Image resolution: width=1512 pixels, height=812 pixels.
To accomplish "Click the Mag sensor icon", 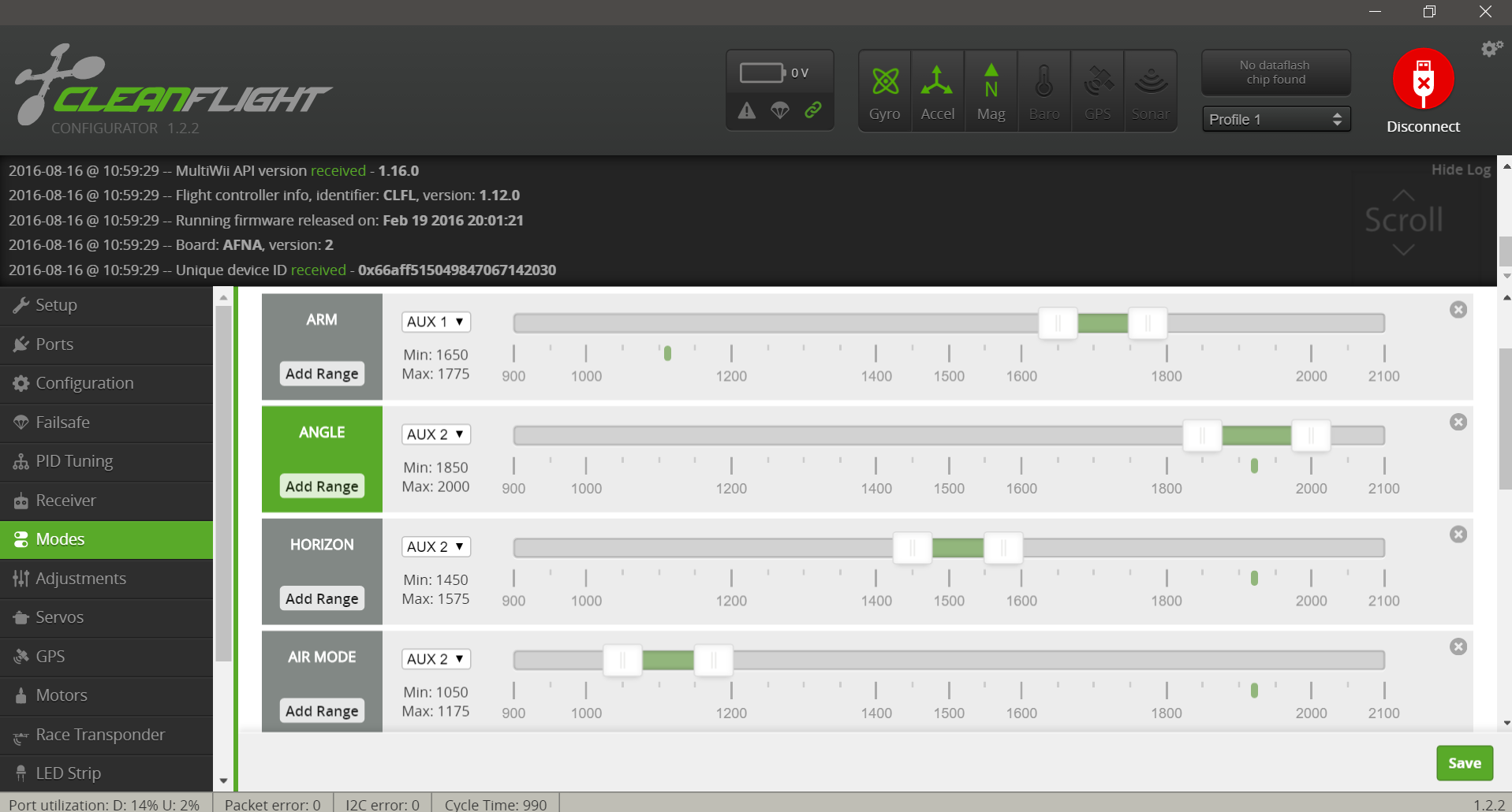I will click(991, 91).
